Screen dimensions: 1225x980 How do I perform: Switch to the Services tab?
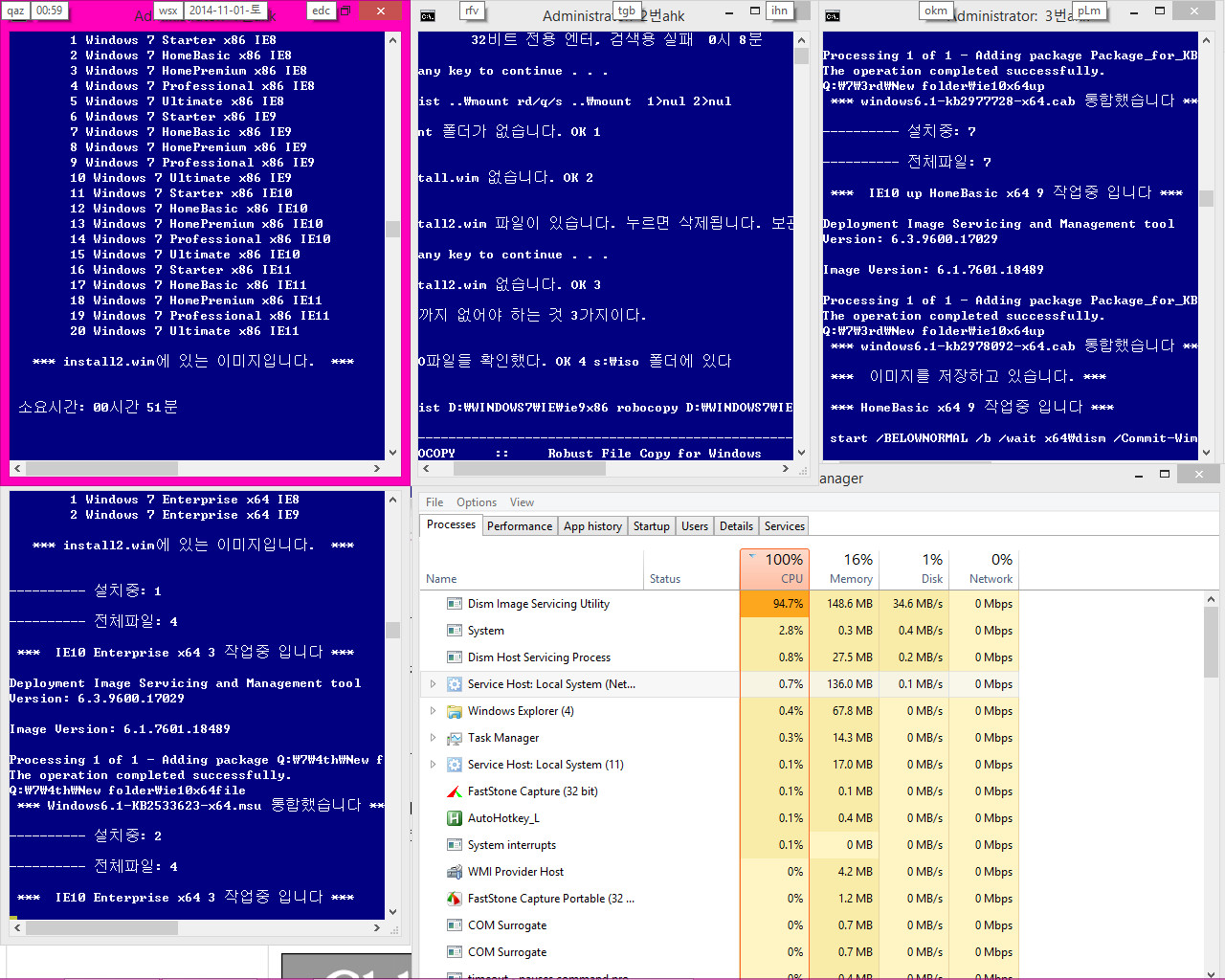pyautogui.click(x=785, y=526)
